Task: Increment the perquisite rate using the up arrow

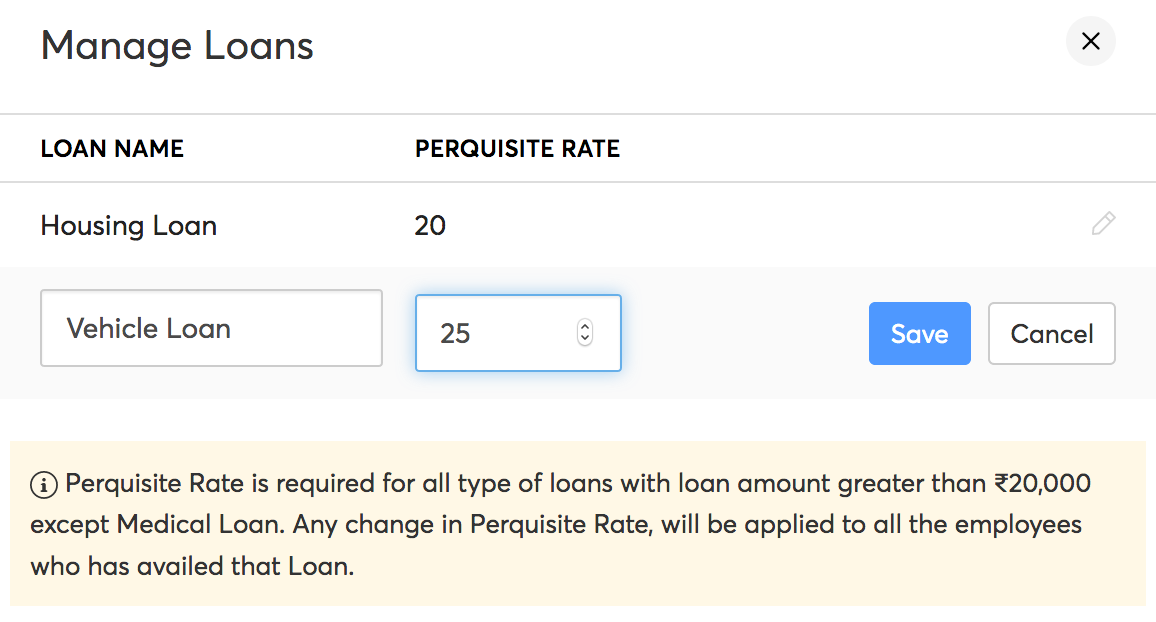Action: coord(583,327)
